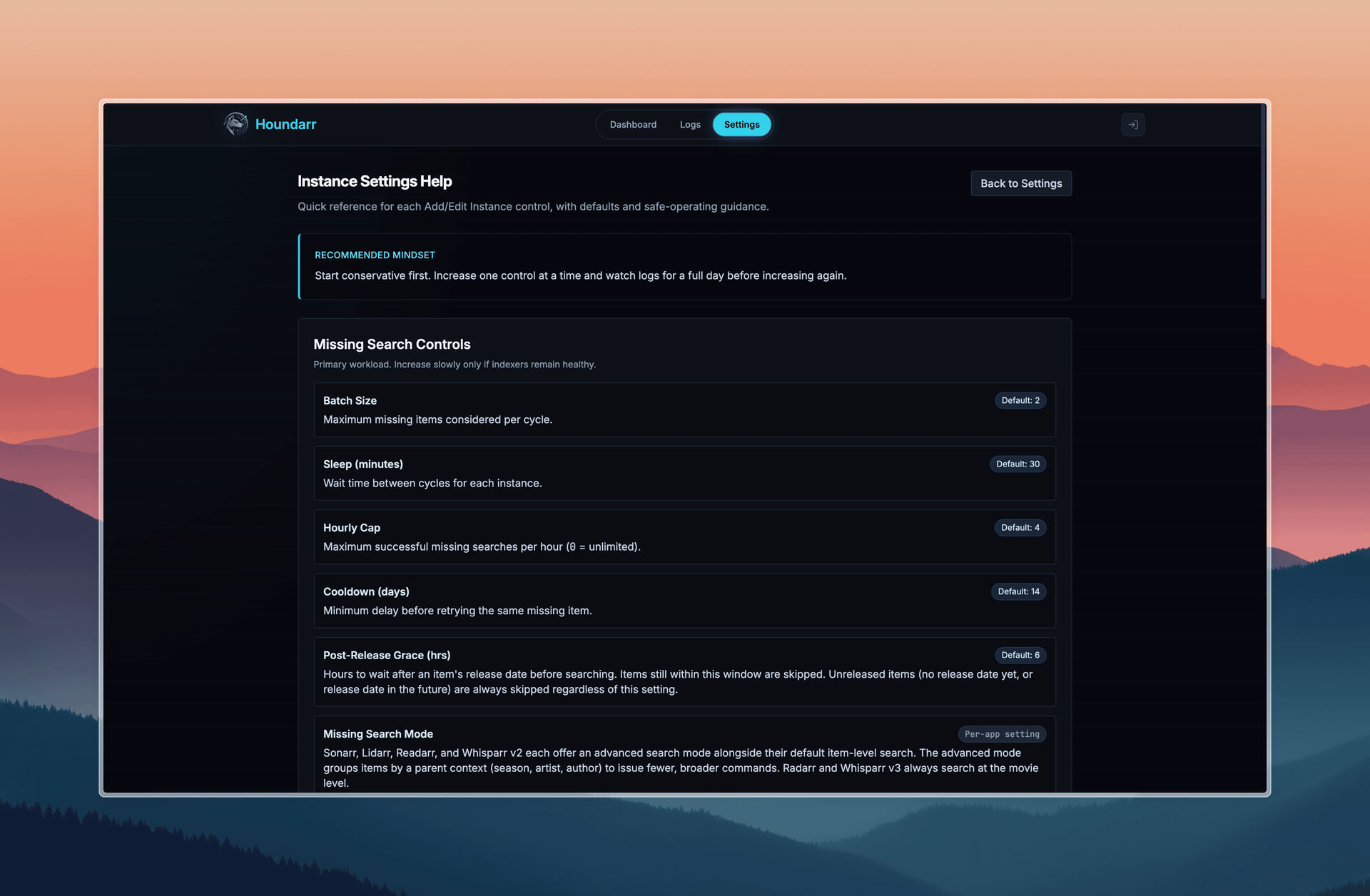Click the Default: 6 badge
The height and width of the screenshot is (896, 1370).
click(x=1020, y=655)
